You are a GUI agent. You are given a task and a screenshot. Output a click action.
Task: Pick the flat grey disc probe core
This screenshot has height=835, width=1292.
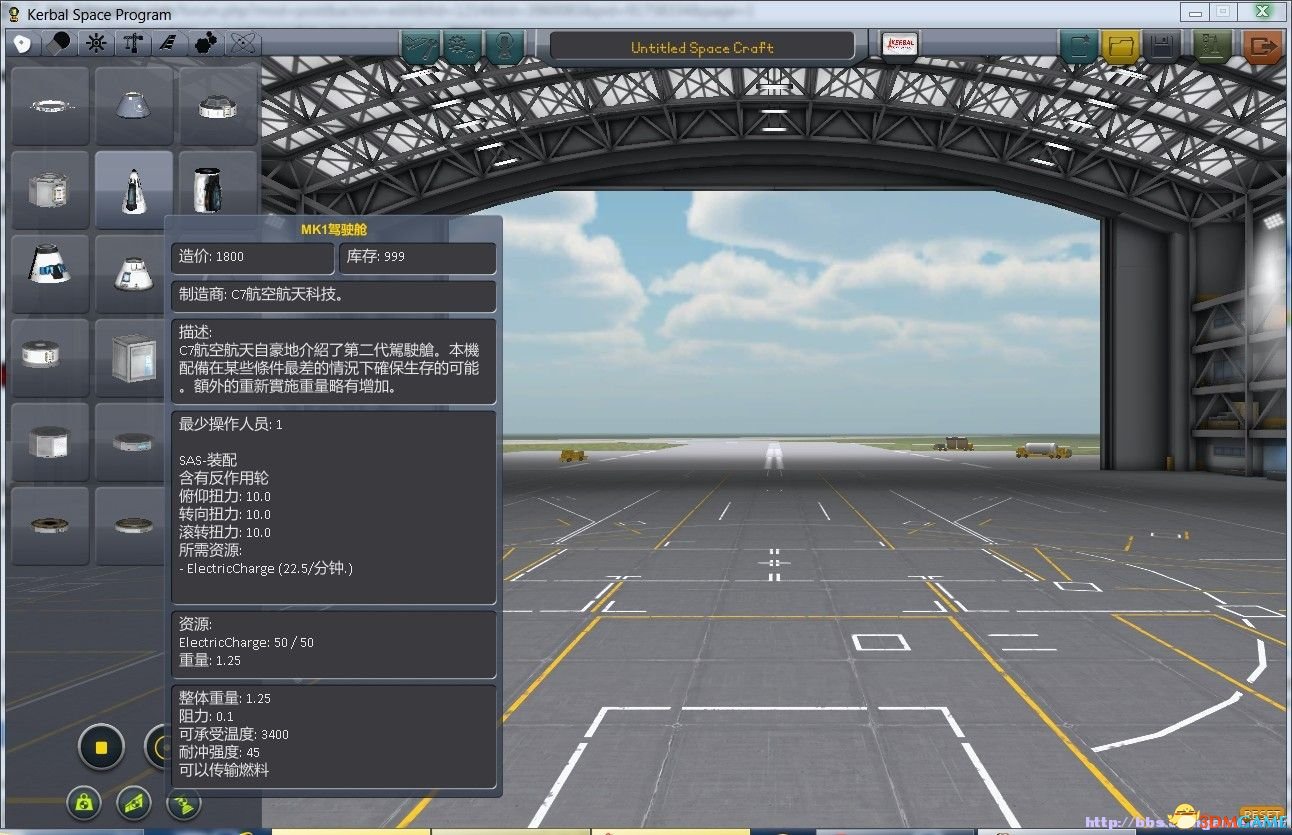pyautogui.click(x=130, y=442)
